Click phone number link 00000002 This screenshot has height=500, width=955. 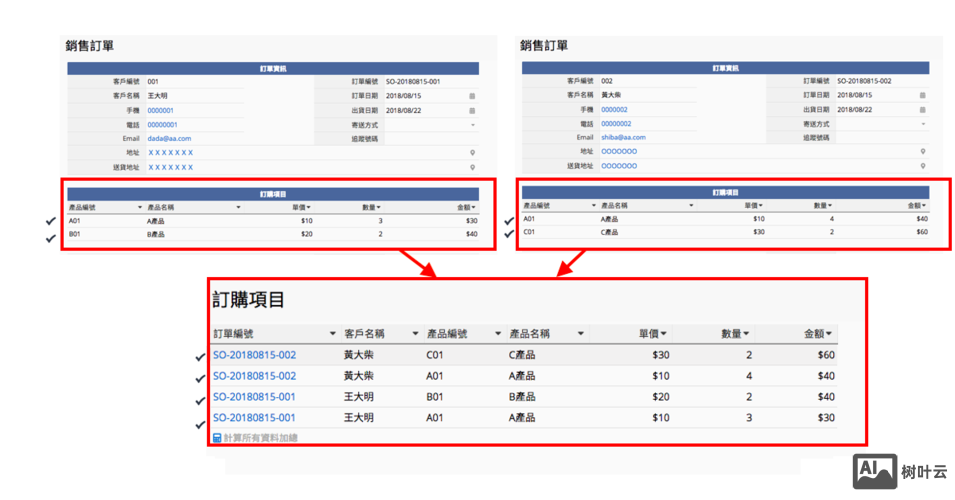(x=616, y=124)
